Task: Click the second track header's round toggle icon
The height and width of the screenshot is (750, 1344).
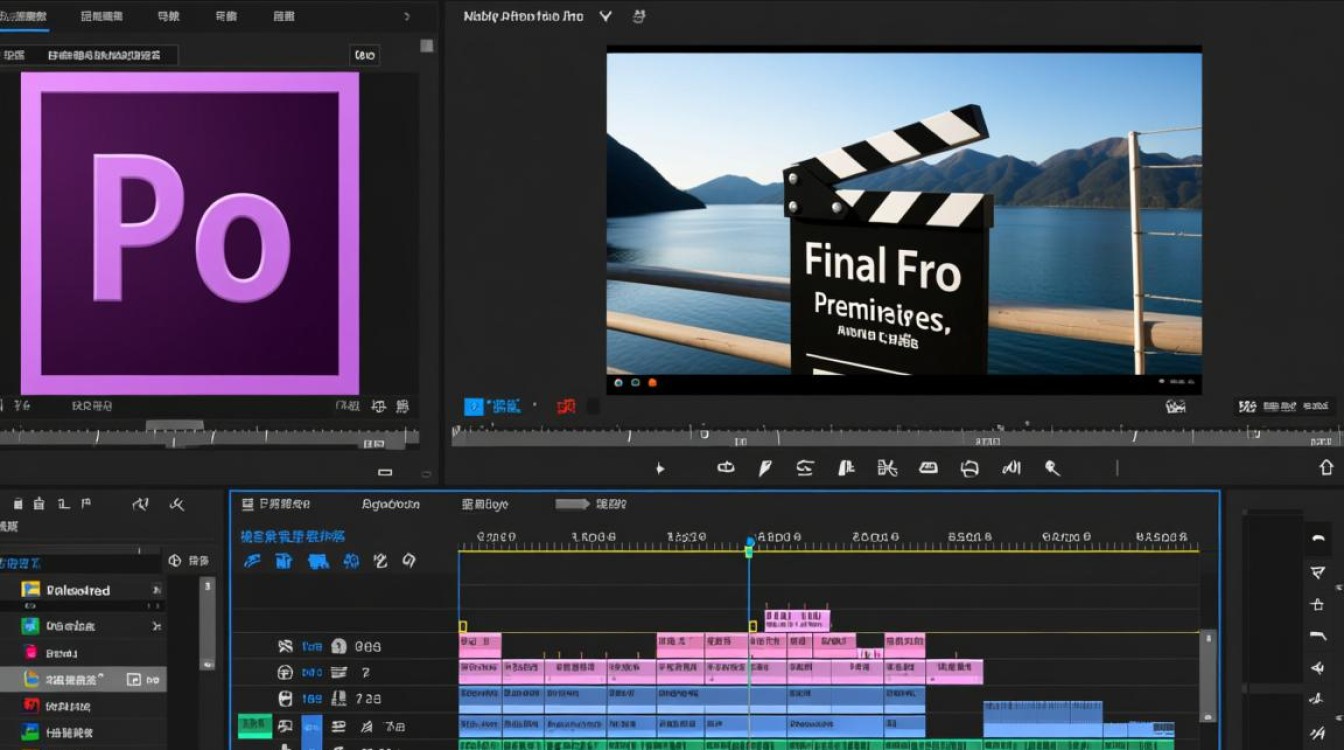Action: [285, 673]
